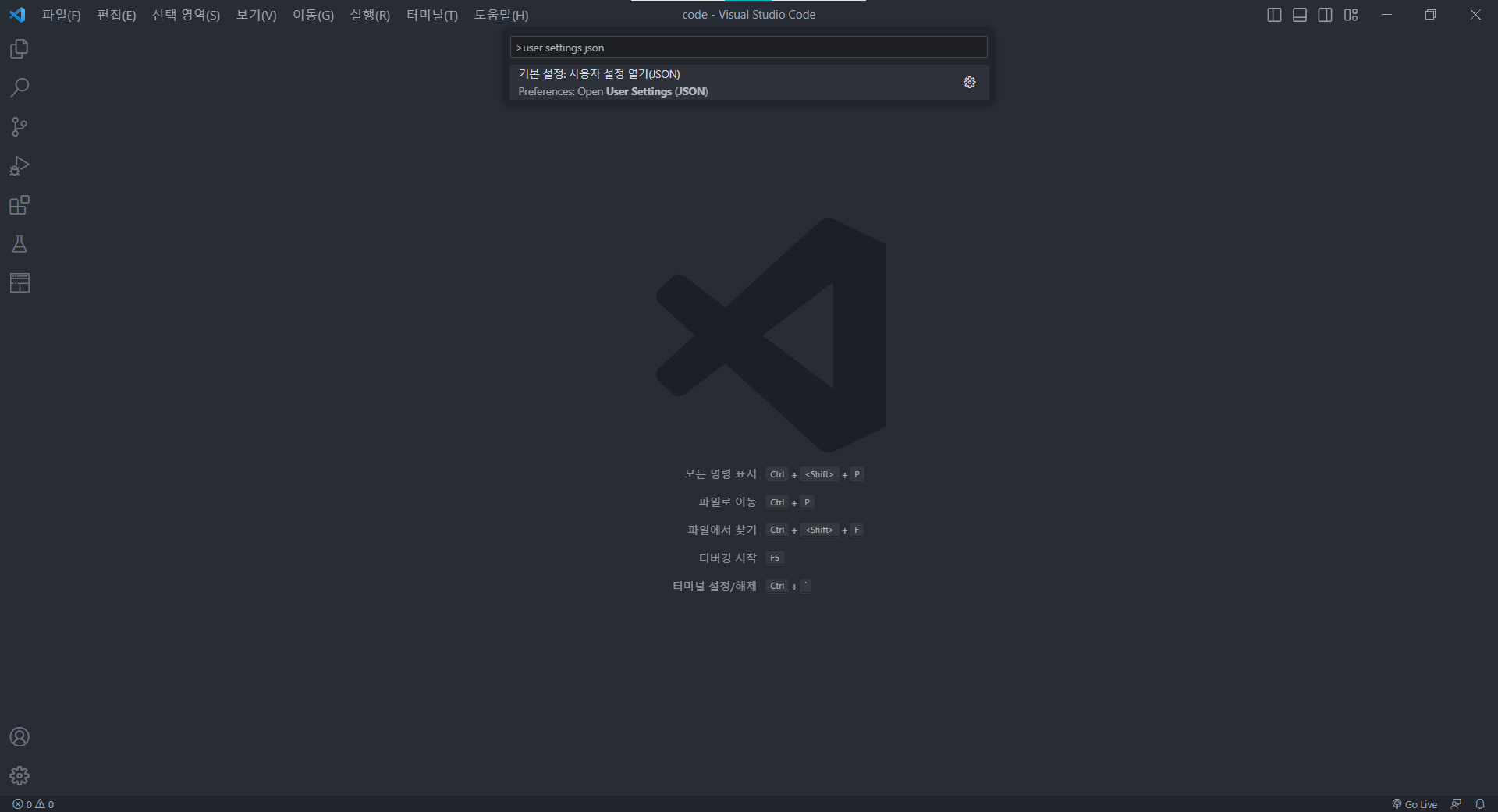Viewport: 1498px width, 812px height.
Task: Open the Extensions view
Action: click(x=20, y=205)
